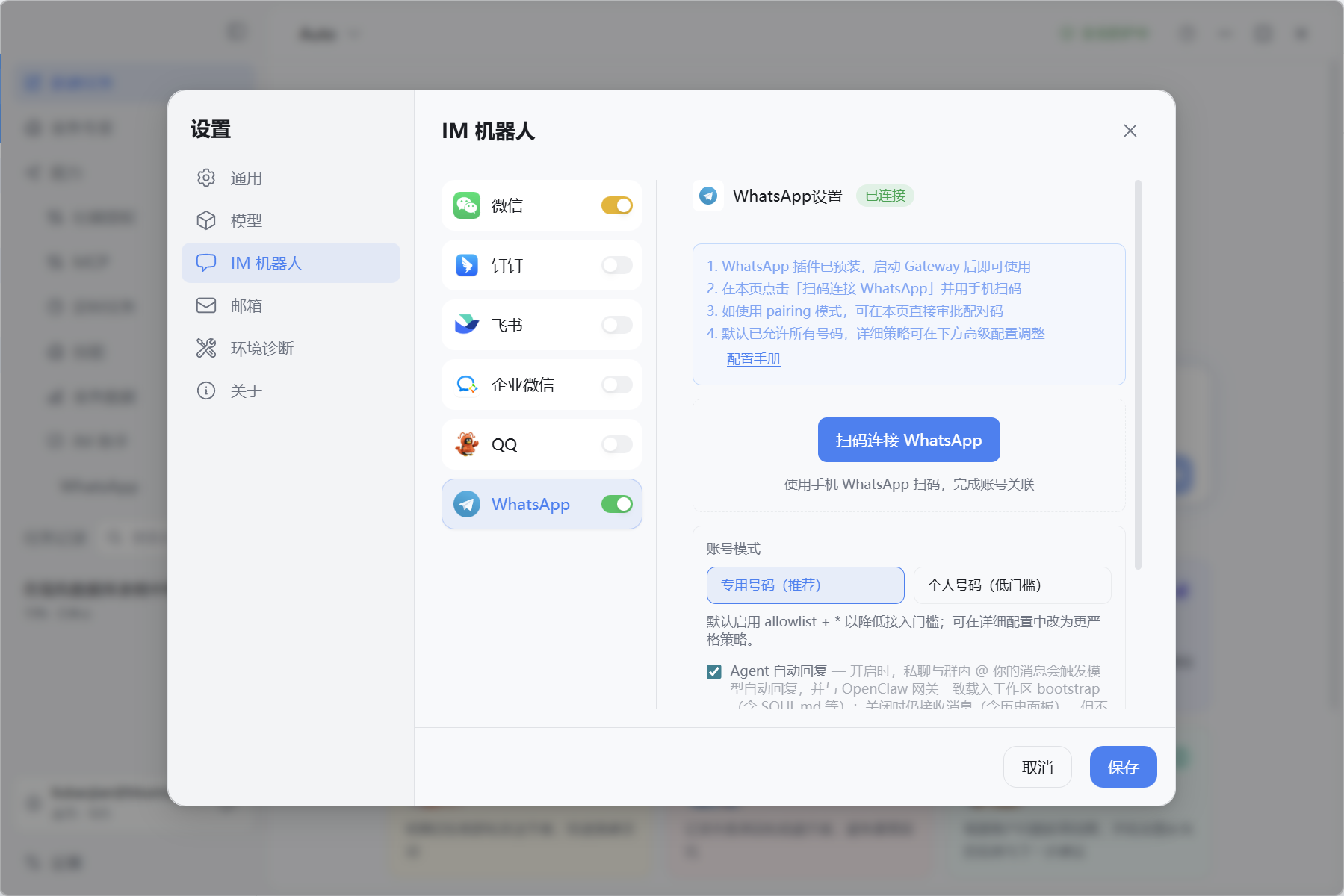
Task: Select 个人号码（低门槛）account mode
Action: (1012, 585)
